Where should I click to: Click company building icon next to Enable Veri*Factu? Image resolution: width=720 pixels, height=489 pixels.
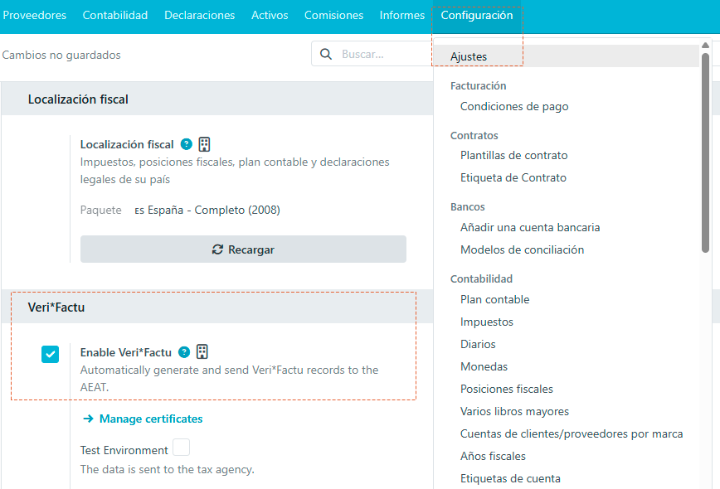[202, 352]
